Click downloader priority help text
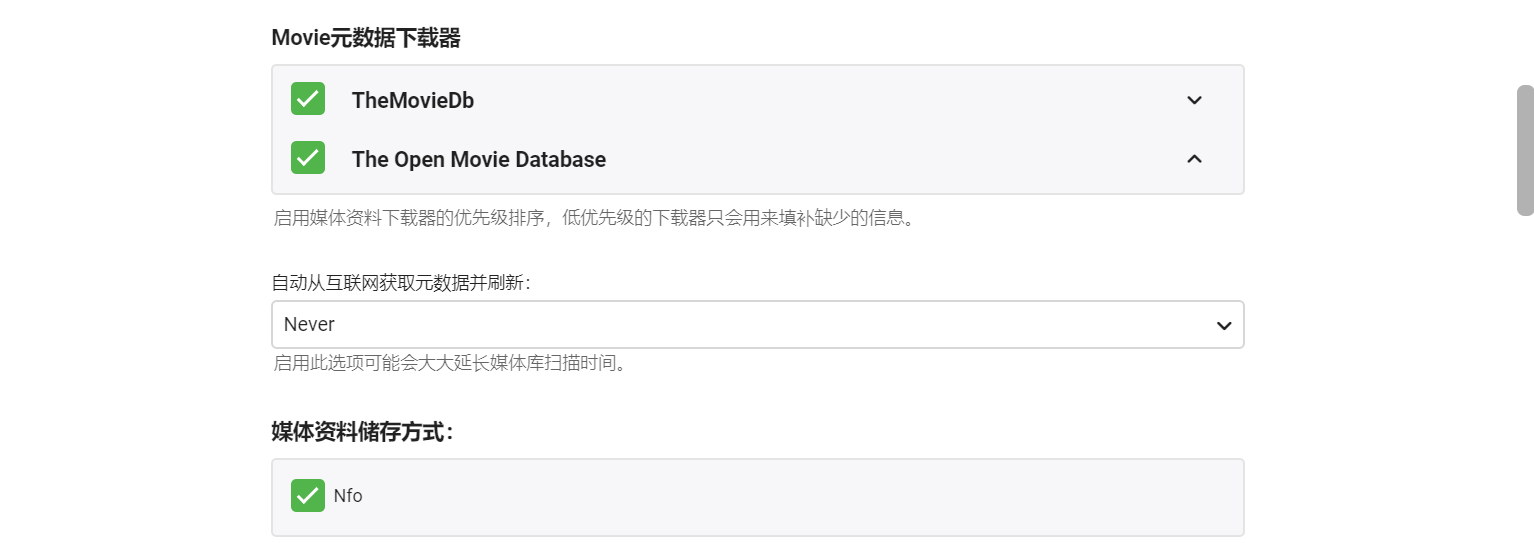The image size is (1534, 543). [x=594, y=218]
